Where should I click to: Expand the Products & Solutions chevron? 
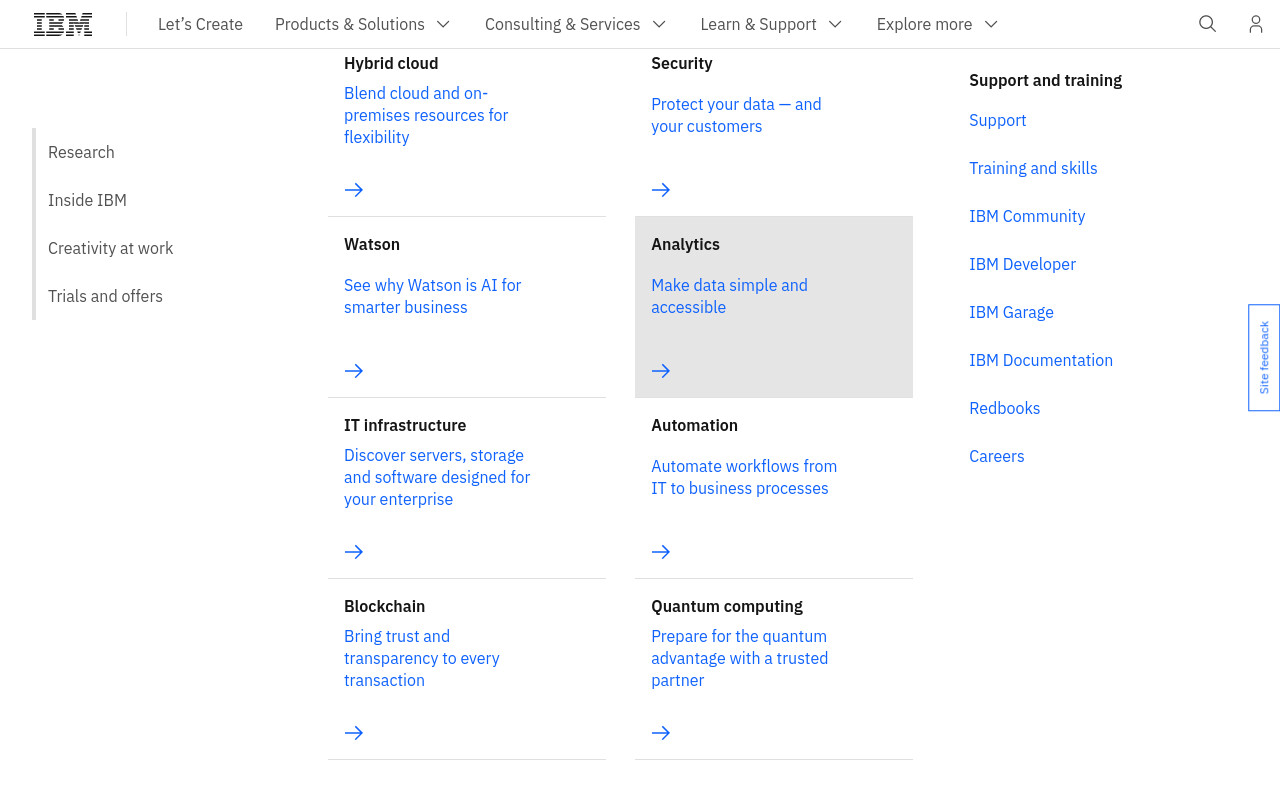(443, 24)
